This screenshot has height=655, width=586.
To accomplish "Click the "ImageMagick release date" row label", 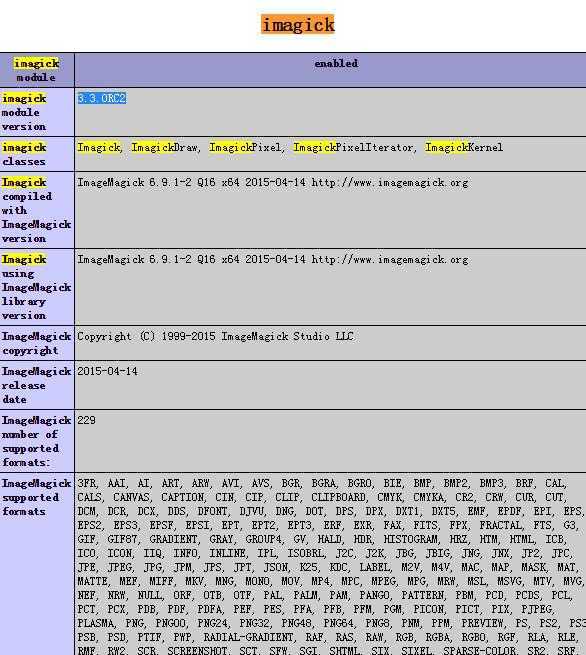I will pos(36,385).
